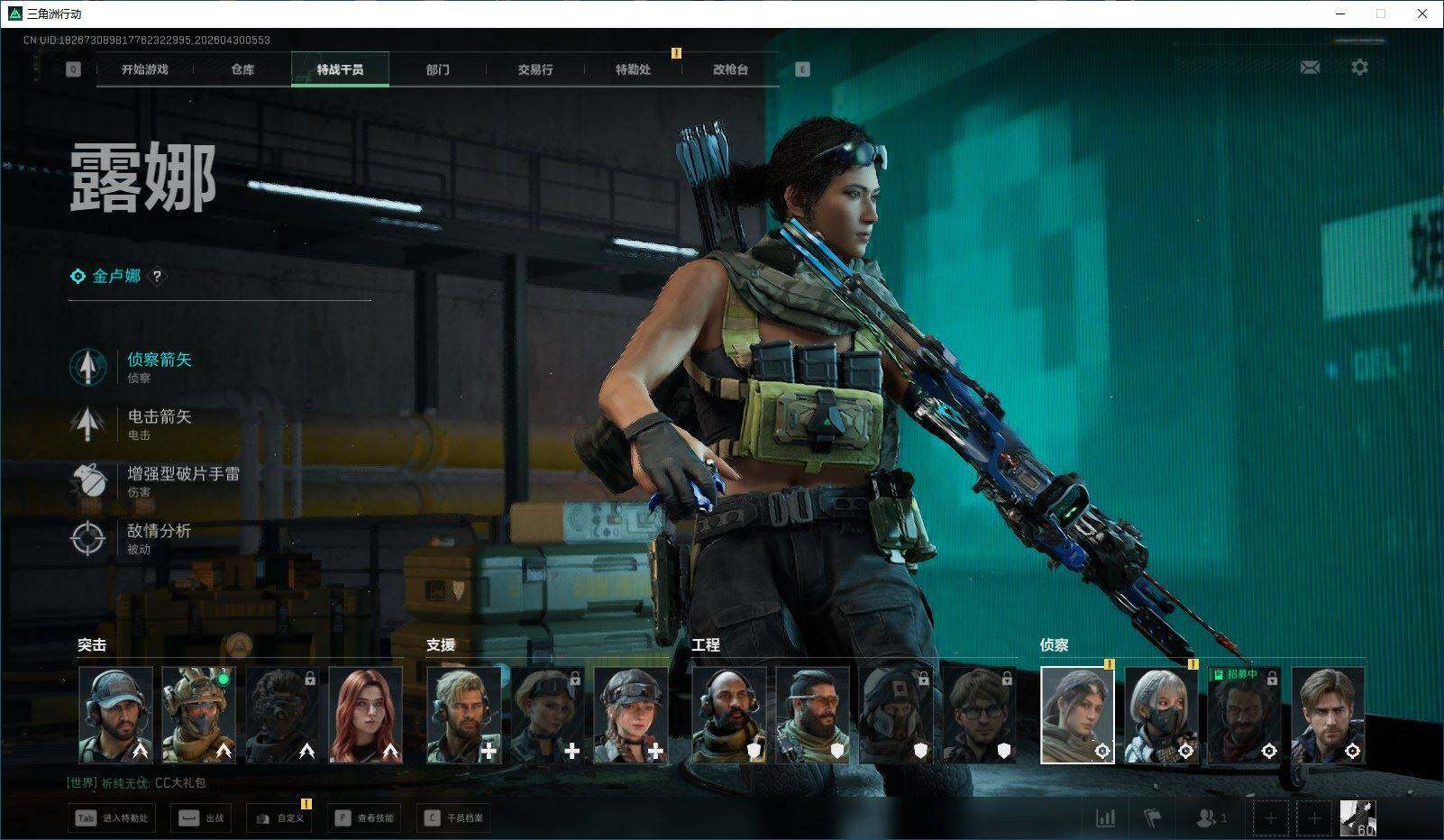
Task: Select the helmeted 突击 operator with green dot
Action: [x=198, y=715]
